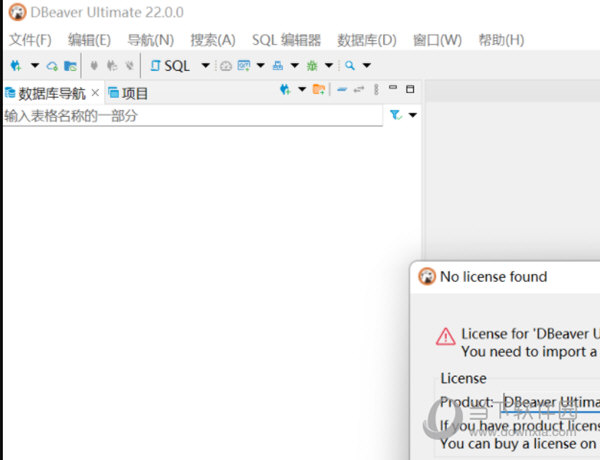Click the grayed-out Connect plug icon
600x460 pixels.
click(x=94, y=66)
